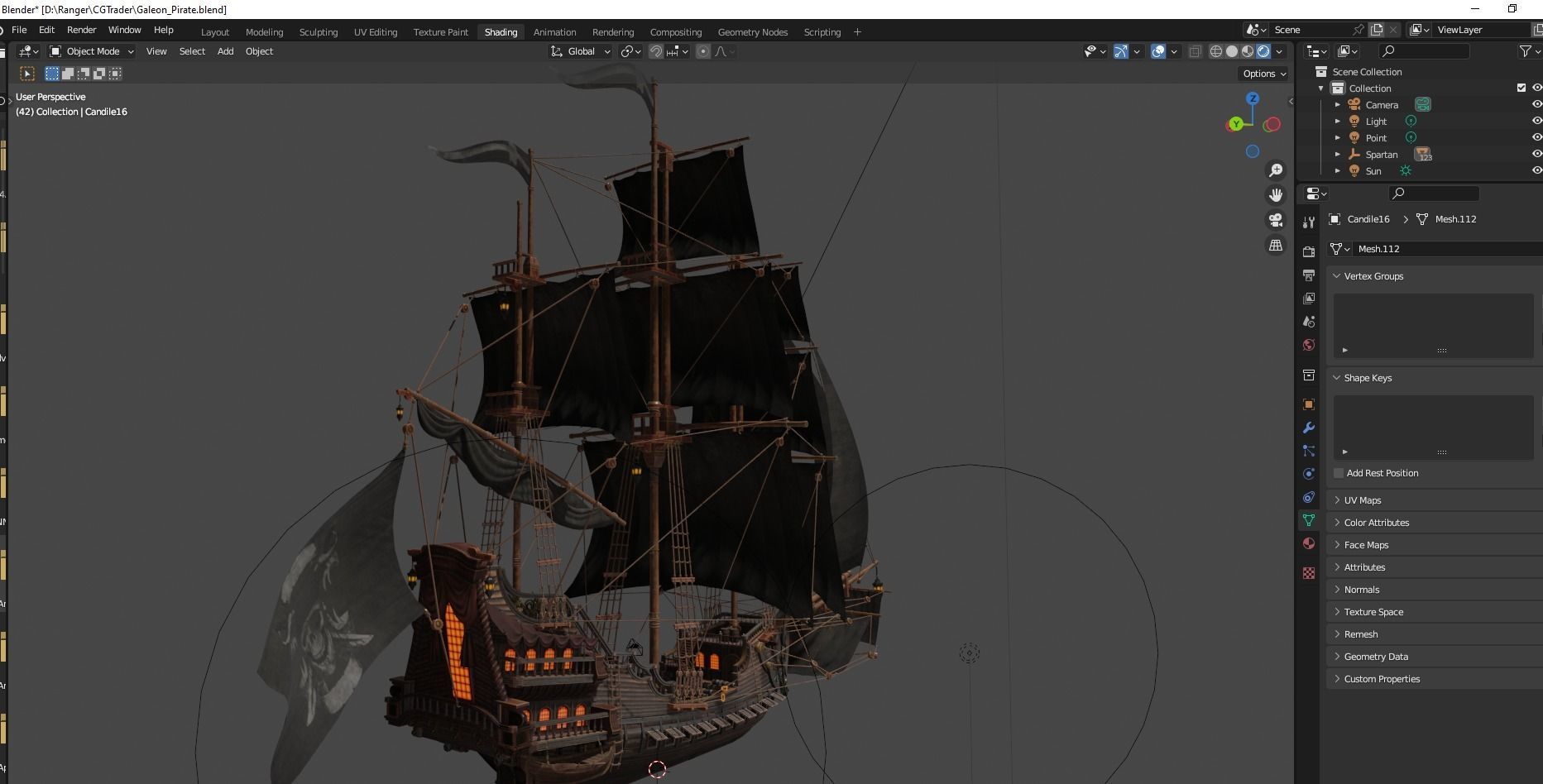Switch to solid viewport shading
1543x784 pixels.
pyautogui.click(x=1232, y=51)
